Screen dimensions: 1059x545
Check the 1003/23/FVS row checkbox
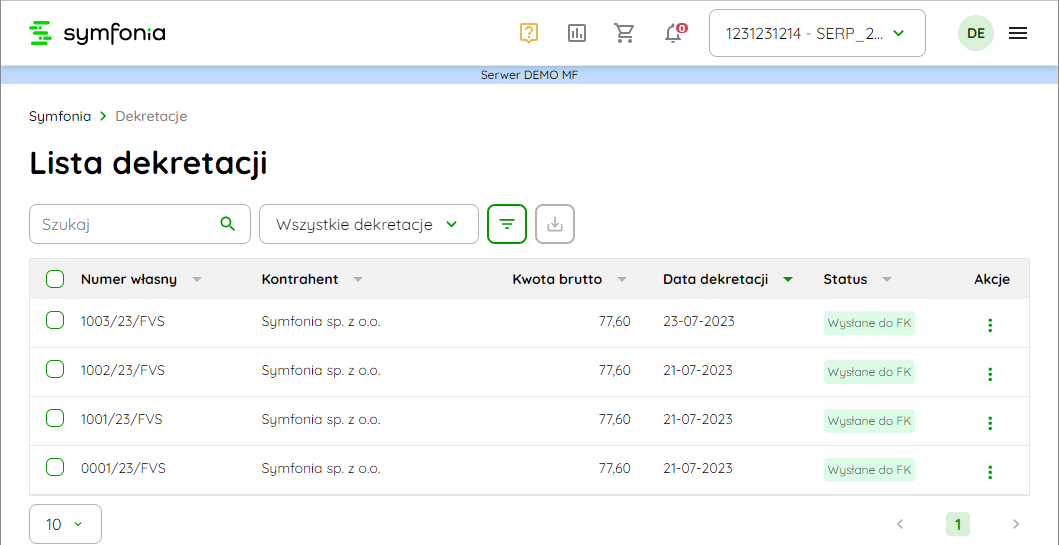(55, 320)
